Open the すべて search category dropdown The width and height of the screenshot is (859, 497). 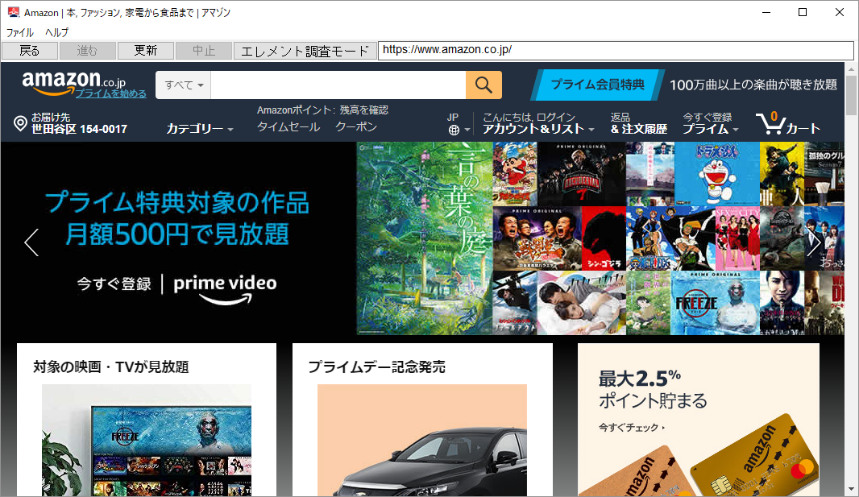(184, 85)
